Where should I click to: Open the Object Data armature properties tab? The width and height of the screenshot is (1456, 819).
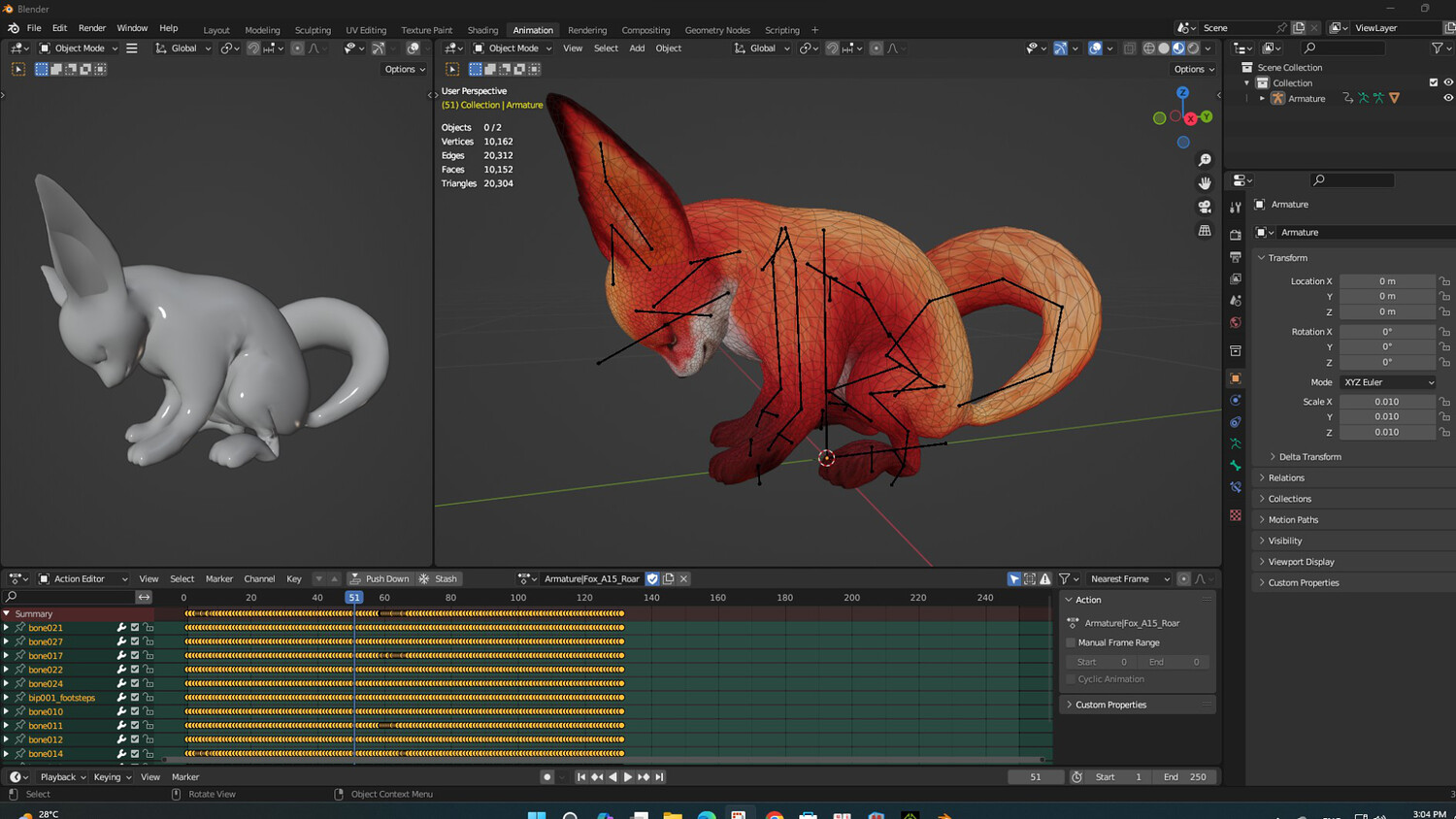point(1236,443)
